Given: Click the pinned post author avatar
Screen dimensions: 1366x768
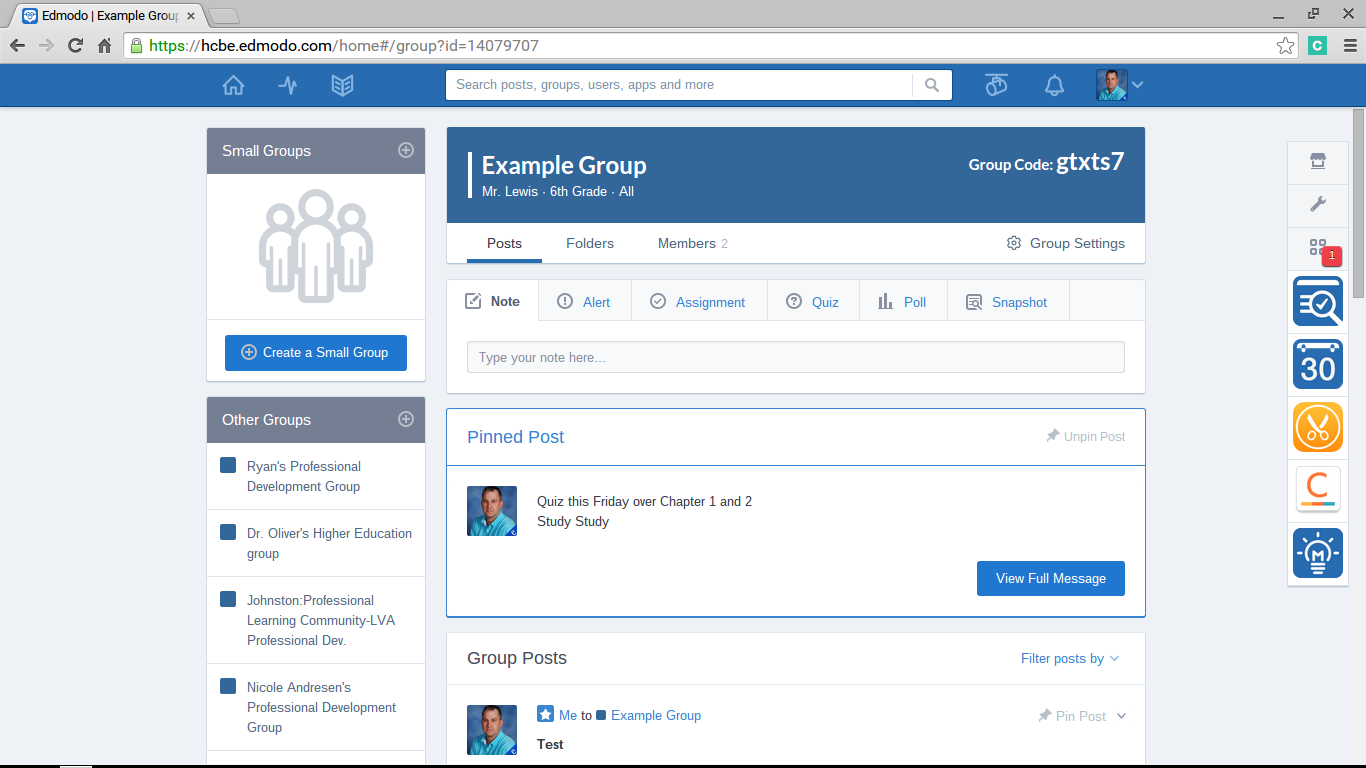Looking at the screenshot, I should [492, 511].
